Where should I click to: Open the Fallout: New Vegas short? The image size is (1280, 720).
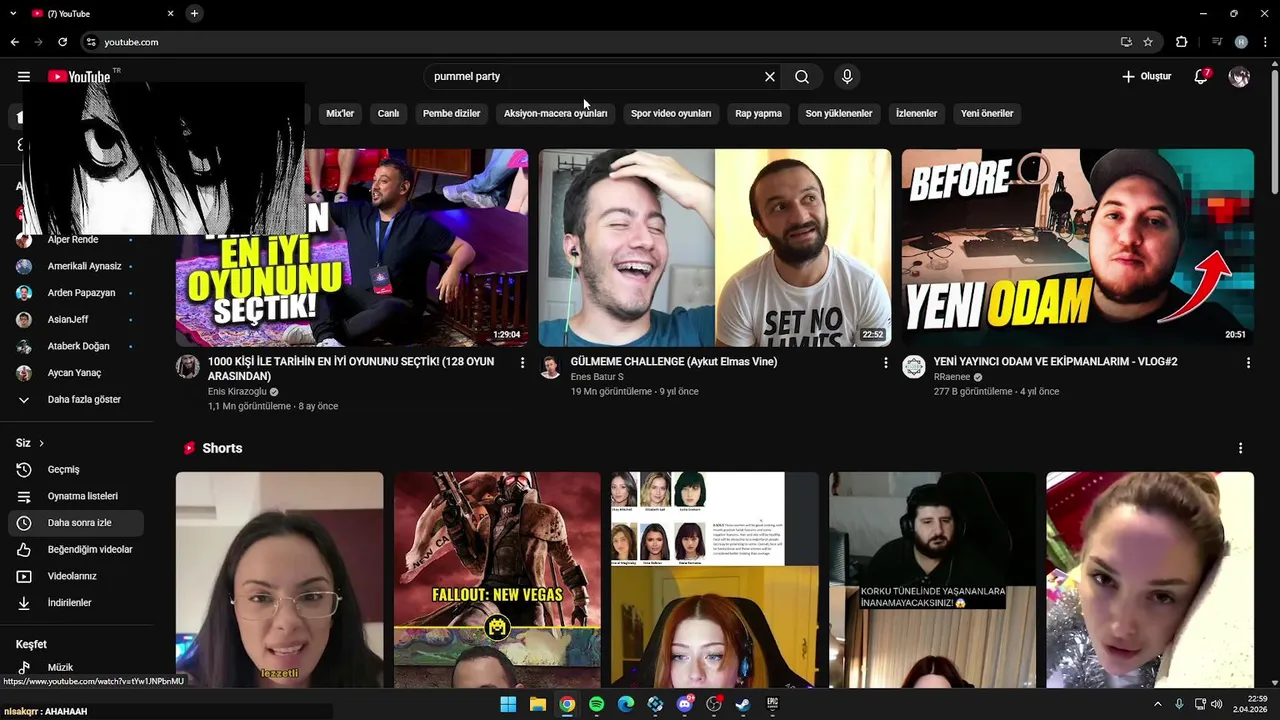click(497, 580)
